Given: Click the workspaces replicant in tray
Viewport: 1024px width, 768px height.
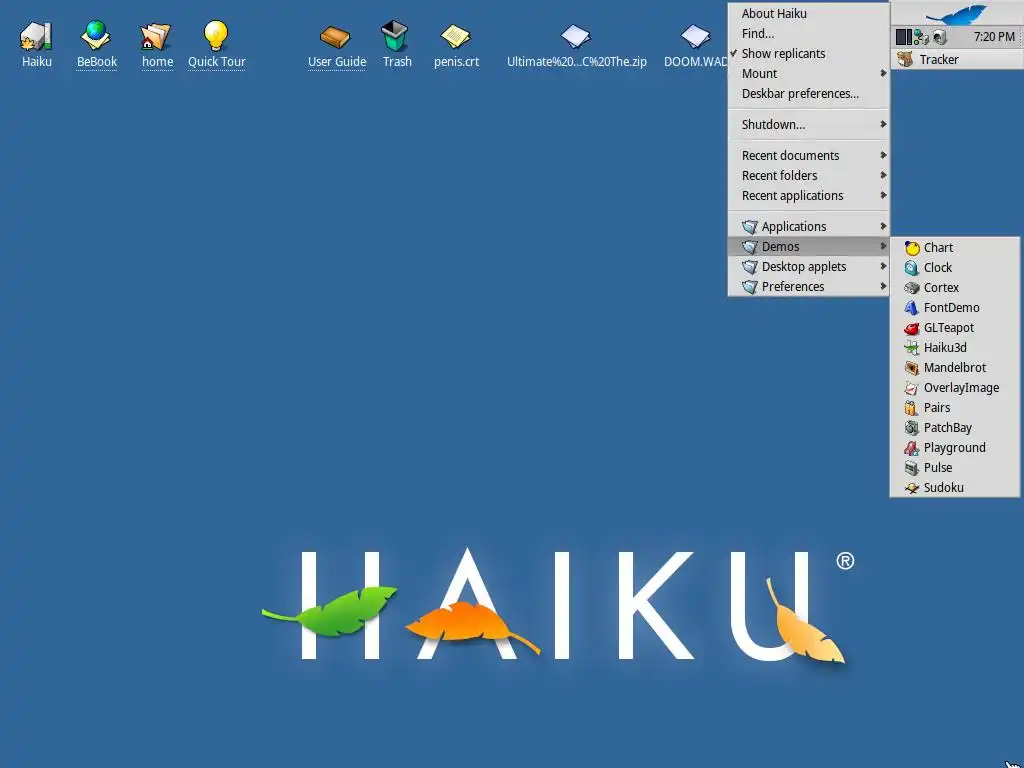Looking at the screenshot, I should (x=904, y=37).
